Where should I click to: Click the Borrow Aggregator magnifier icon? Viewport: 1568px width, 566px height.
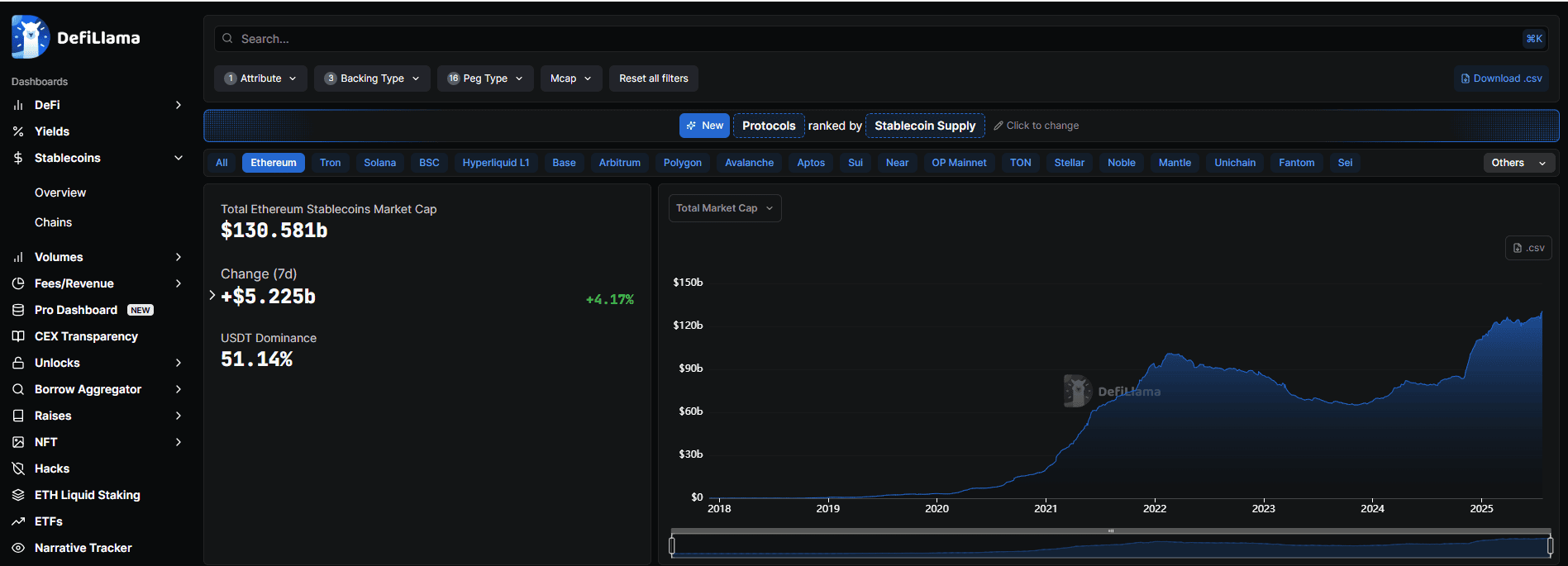(x=18, y=389)
